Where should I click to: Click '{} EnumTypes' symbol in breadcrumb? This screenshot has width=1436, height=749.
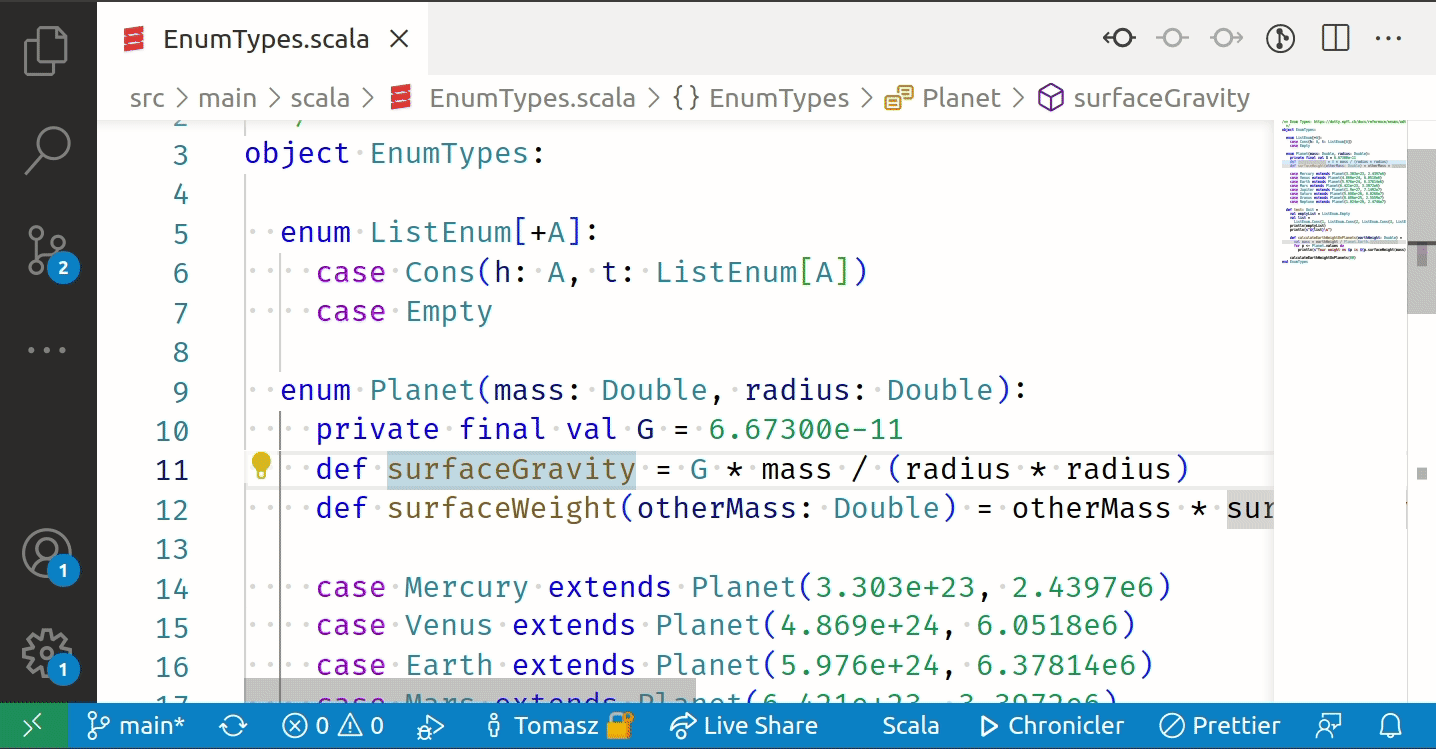760,98
